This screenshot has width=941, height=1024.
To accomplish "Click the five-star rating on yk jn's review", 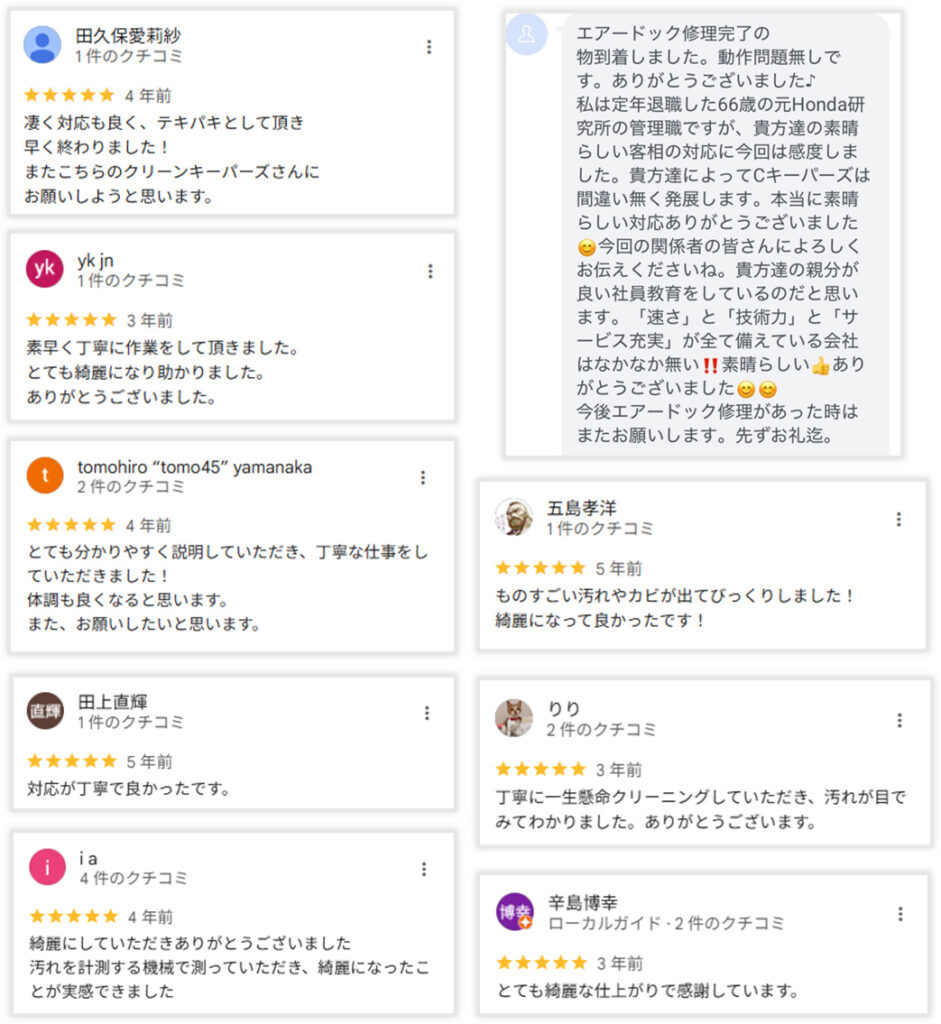I will pyautogui.click(x=71, y=320).
